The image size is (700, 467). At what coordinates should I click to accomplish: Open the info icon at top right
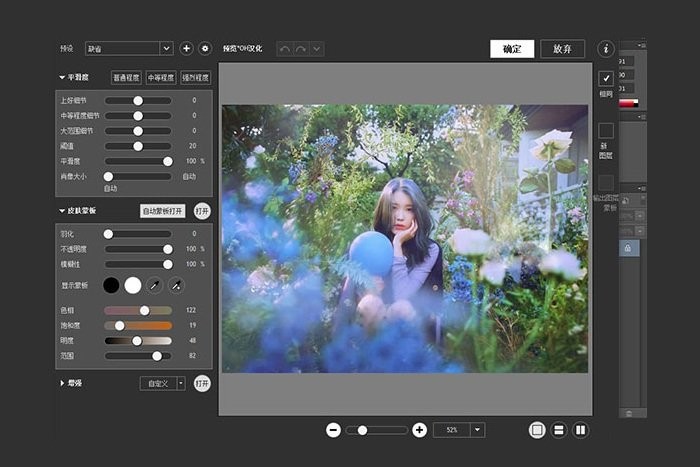click(x=605, y=48)
